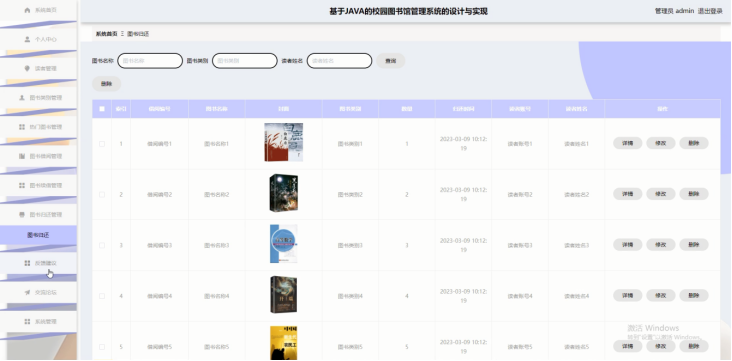This screenshot has width=732, height=361.
Task: Click 修改 for row 借阅编号2
Action: pos(661,194)
